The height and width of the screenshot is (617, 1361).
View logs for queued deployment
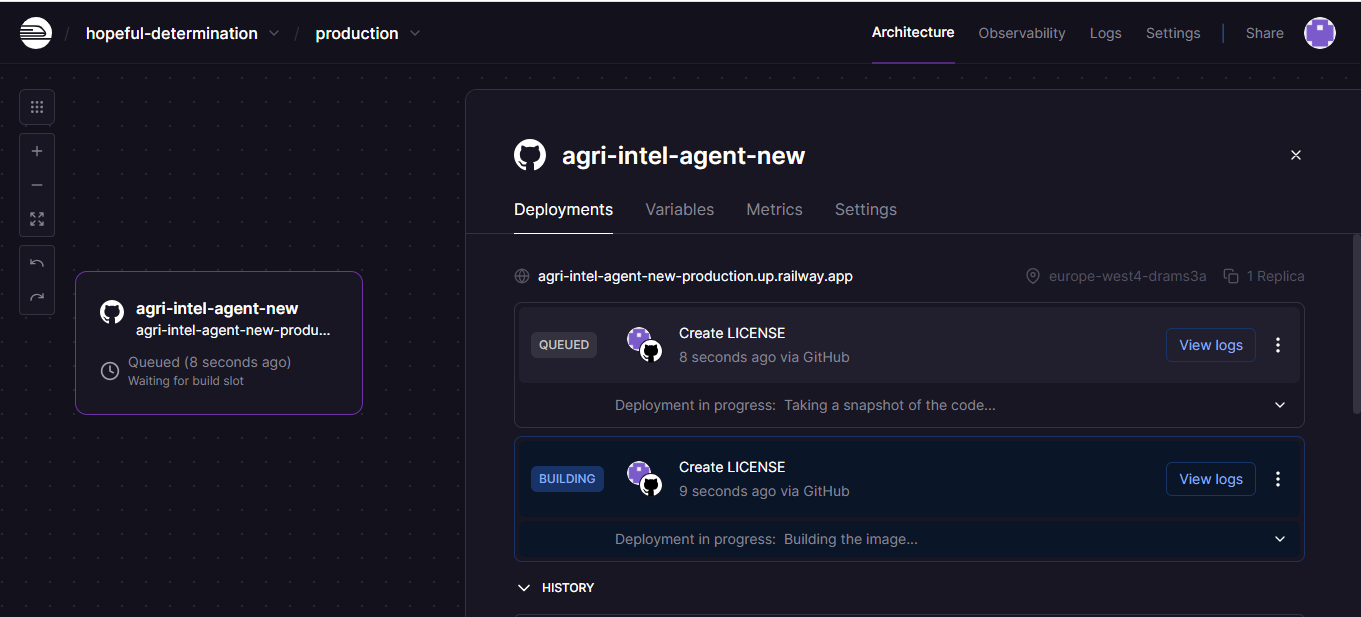coord(1211,345)
